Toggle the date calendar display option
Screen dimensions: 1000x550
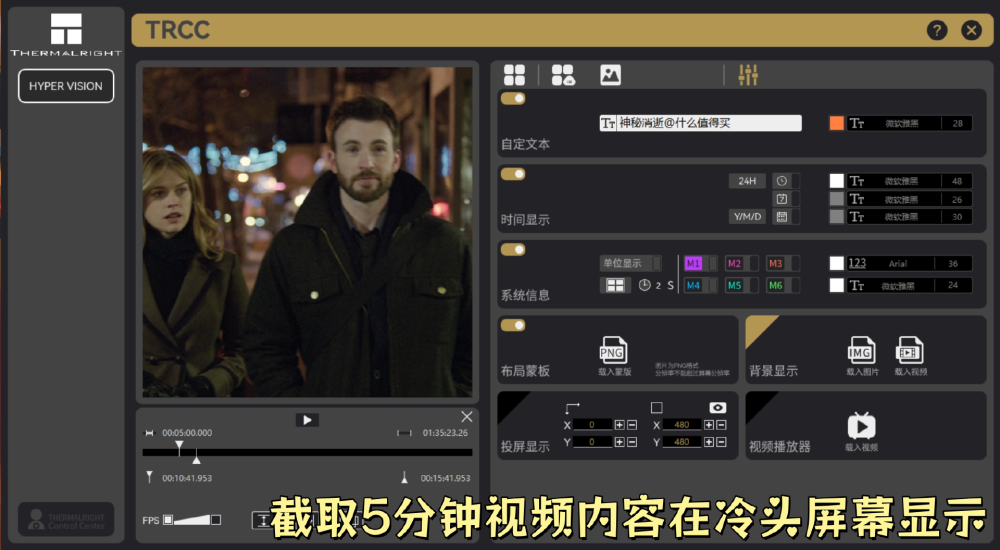(786, 216)
